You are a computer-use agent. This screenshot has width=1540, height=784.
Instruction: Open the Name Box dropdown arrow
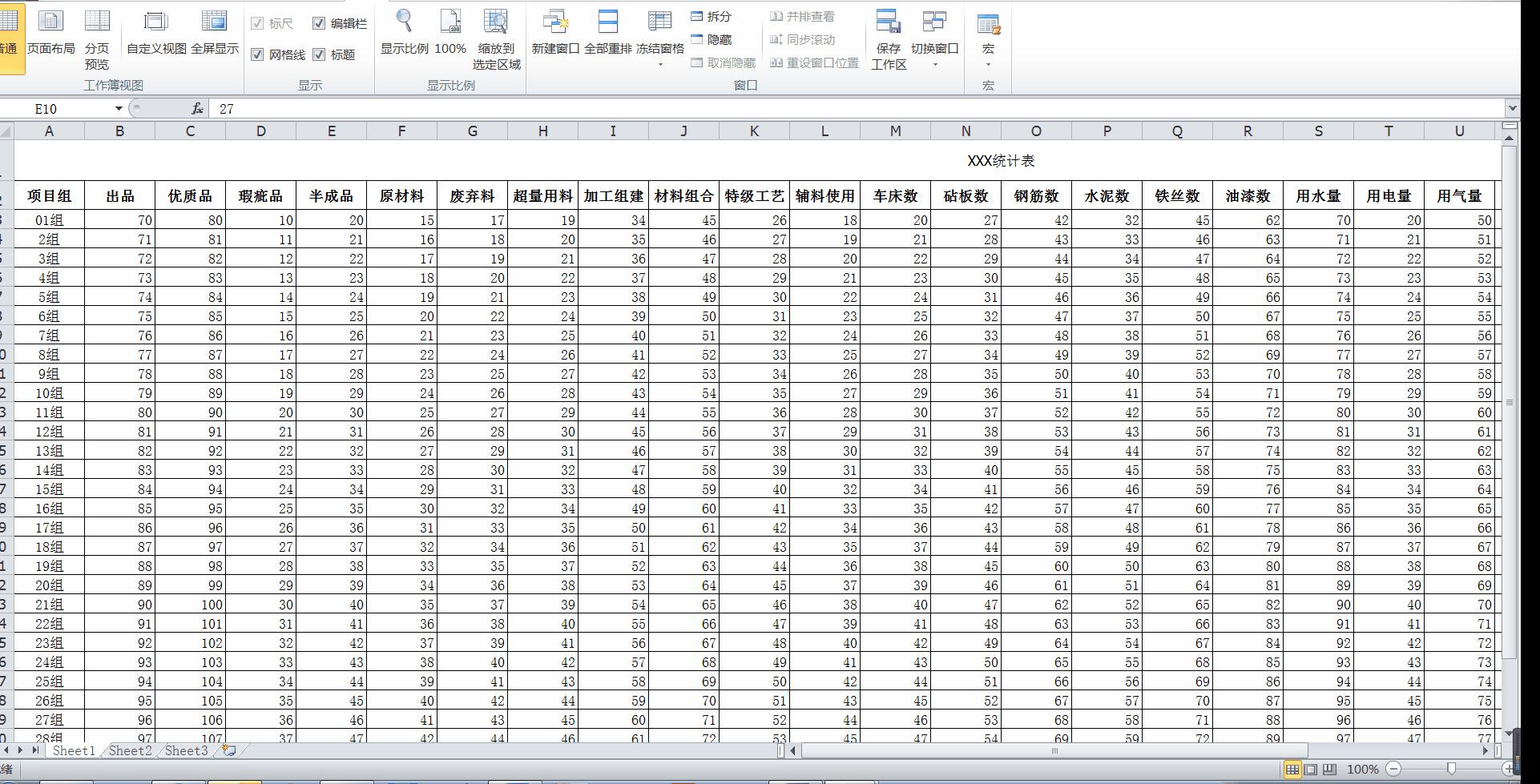[119, 109]
